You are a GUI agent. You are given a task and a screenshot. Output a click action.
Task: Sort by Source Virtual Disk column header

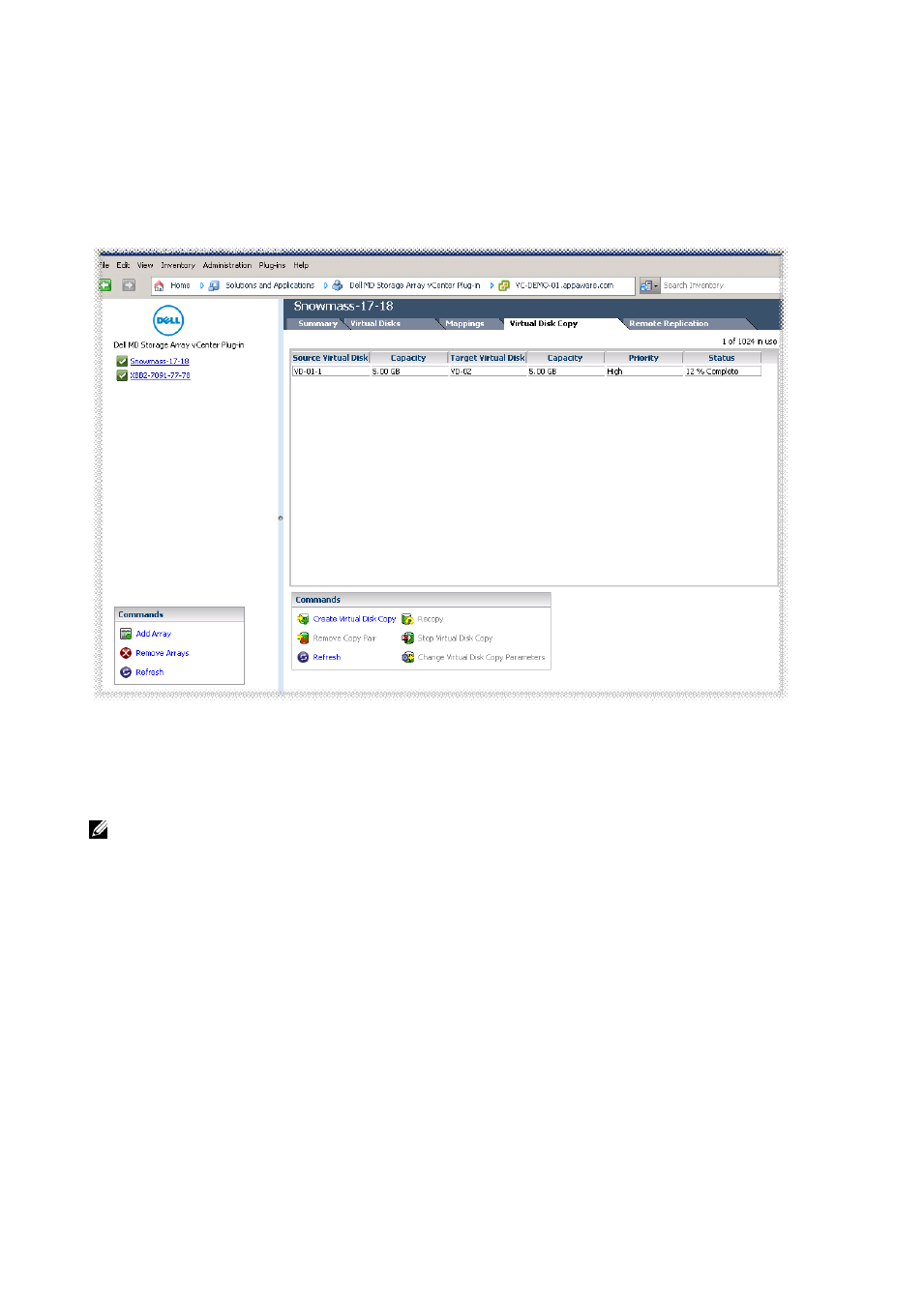331,358
